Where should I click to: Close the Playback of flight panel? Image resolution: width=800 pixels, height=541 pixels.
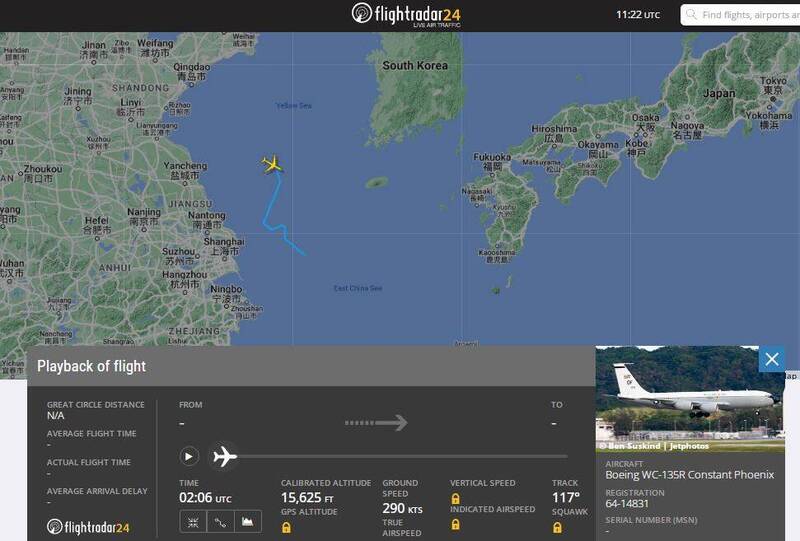click(772, 359)
